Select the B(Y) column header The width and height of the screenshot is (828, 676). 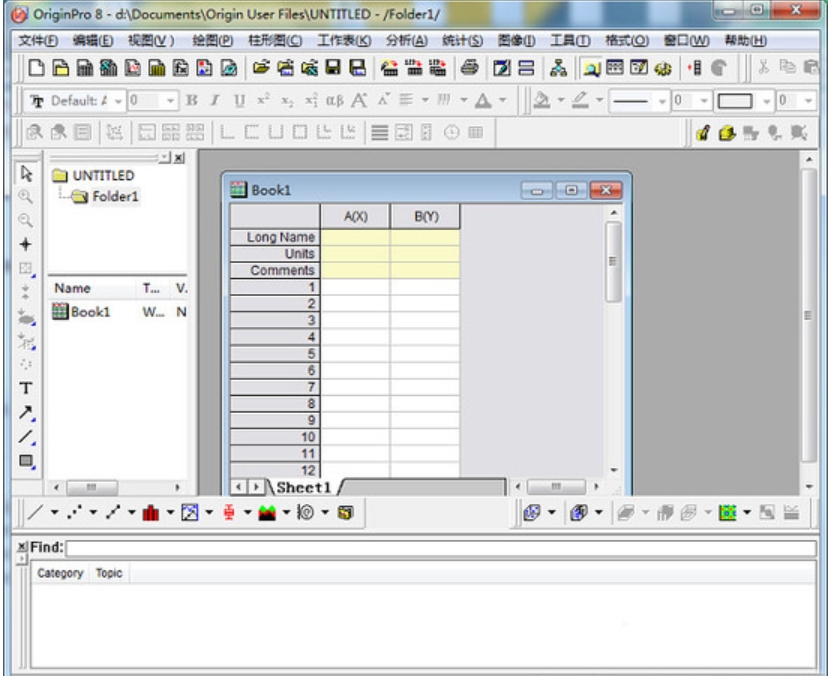pos(426,217)
